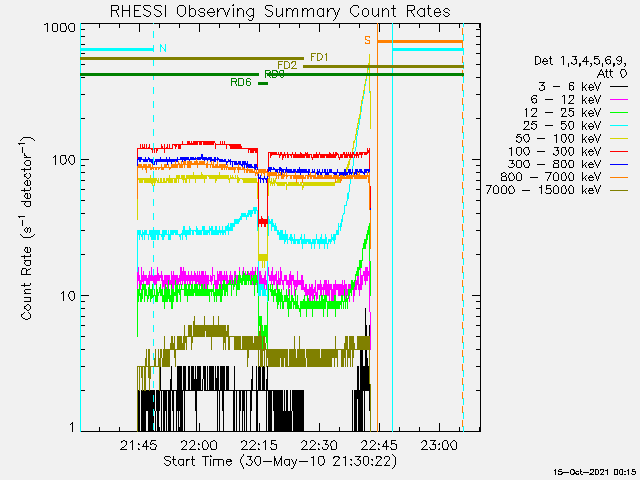Click the y-axis tick label '1000'
The image size is (640, 480).
60,28
